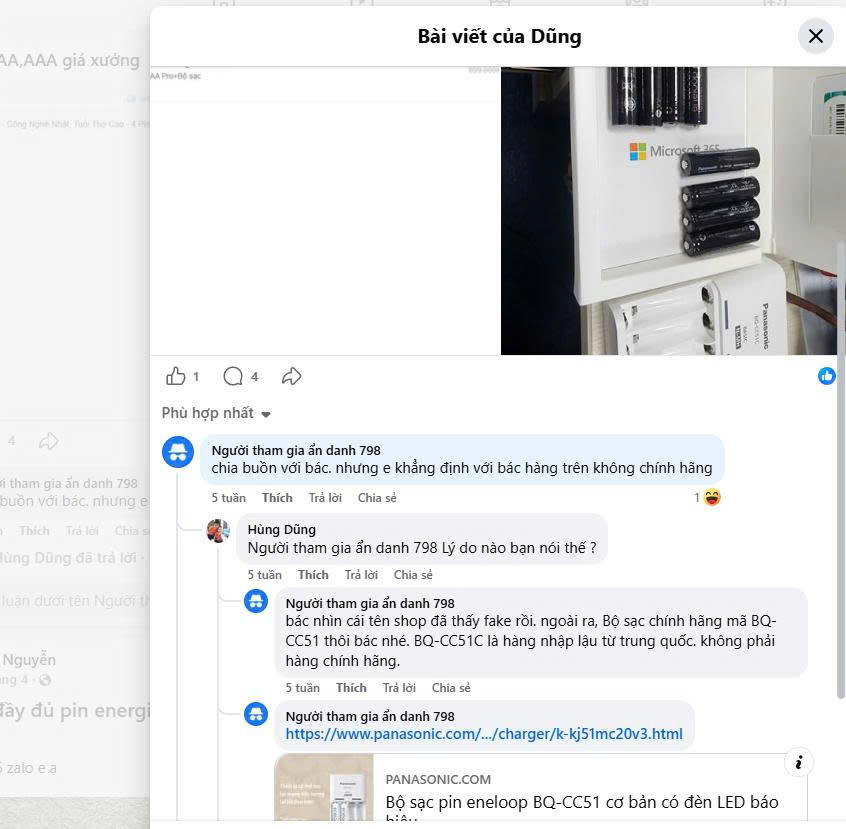Click Thích under BQ-CC51 fake comment
This screenshot has width=846, height=829.
pyautogui.click(x=351, y=688)
